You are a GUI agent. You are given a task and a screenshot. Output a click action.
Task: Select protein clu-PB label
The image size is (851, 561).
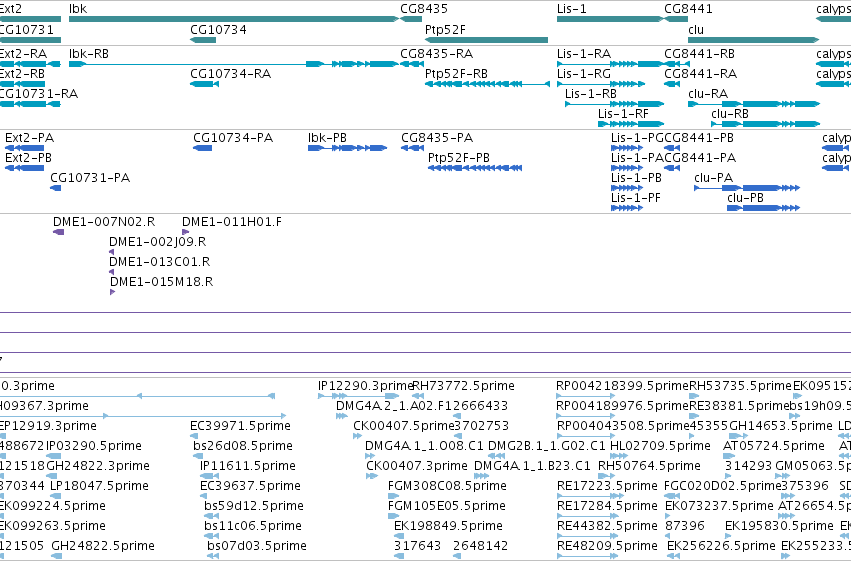pos(745,198)
